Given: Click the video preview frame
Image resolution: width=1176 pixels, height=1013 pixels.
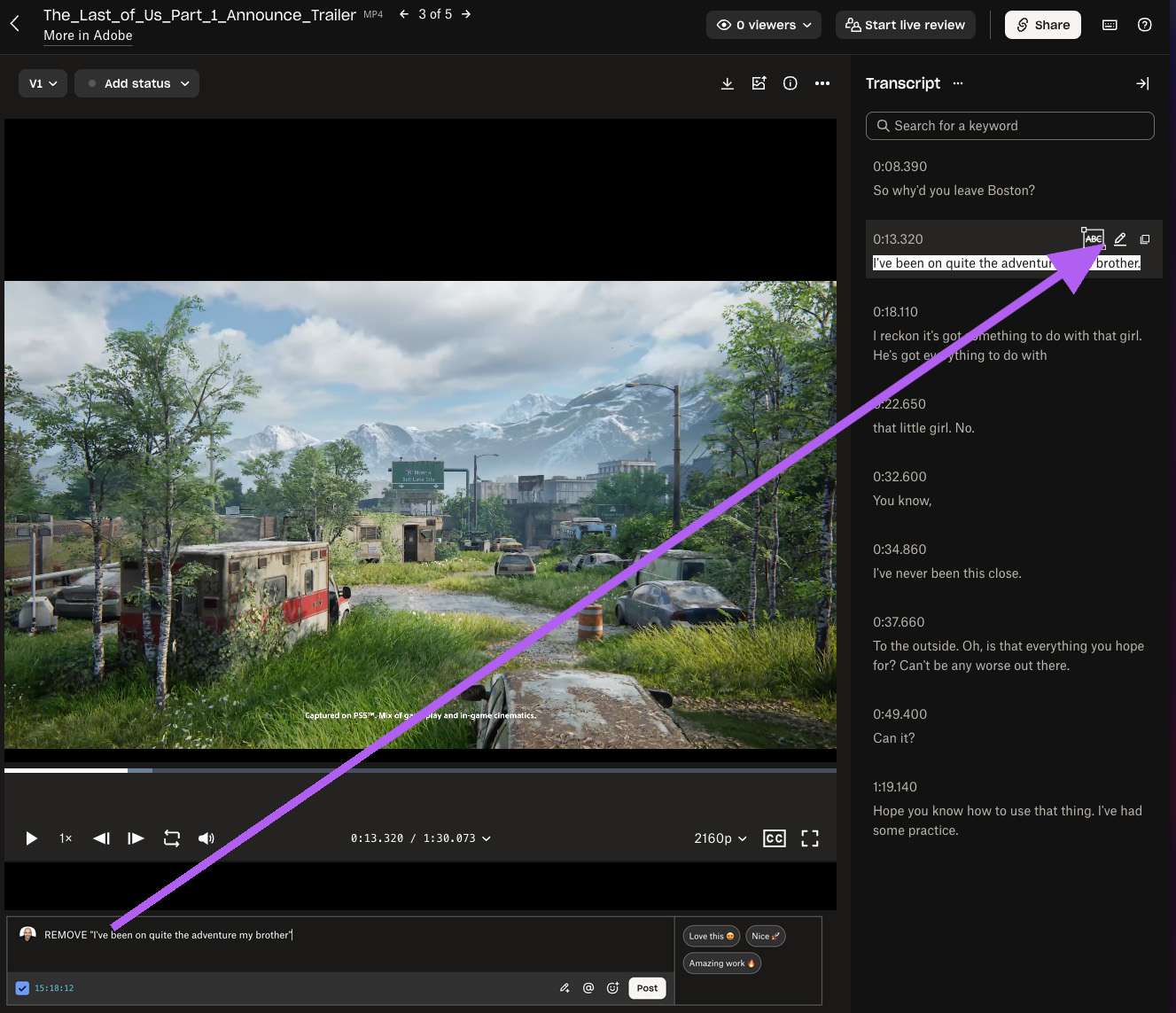Looking at the screenshot, I should point(420,514).
